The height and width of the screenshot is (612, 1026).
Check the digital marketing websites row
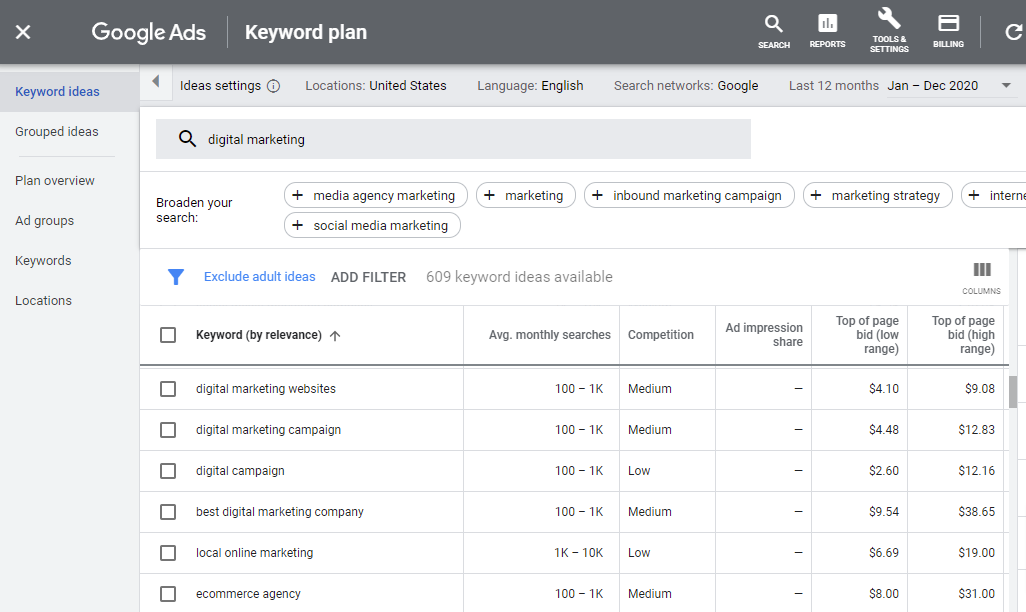click(168, 389)
